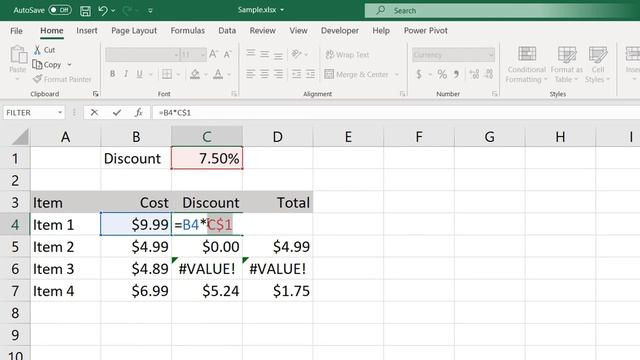This screenshot has height=360, width=640.
Task: Click Merge & Center button
Action: click(357, 74)
